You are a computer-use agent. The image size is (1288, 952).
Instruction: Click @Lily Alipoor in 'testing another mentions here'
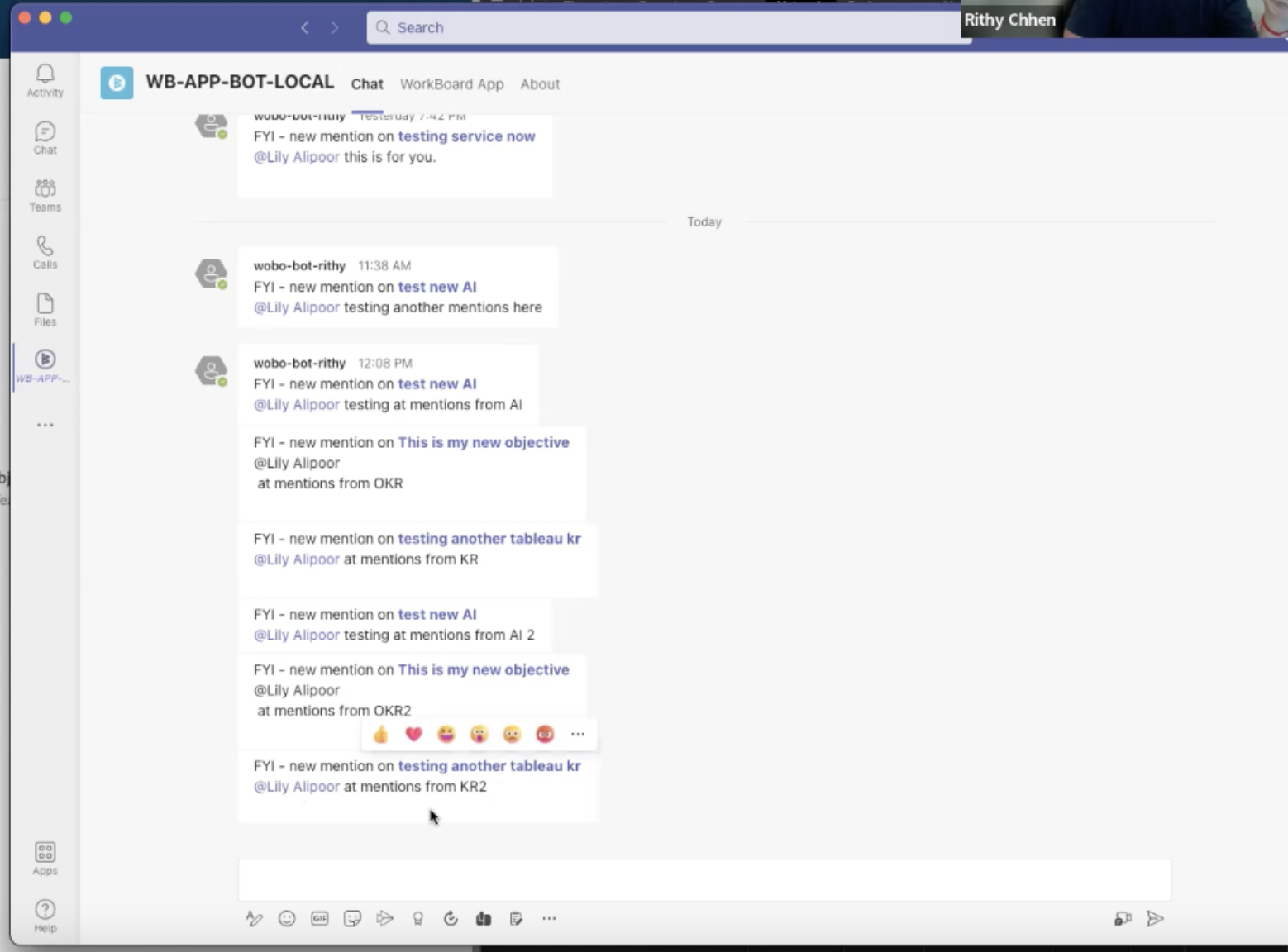click(297, 307)
